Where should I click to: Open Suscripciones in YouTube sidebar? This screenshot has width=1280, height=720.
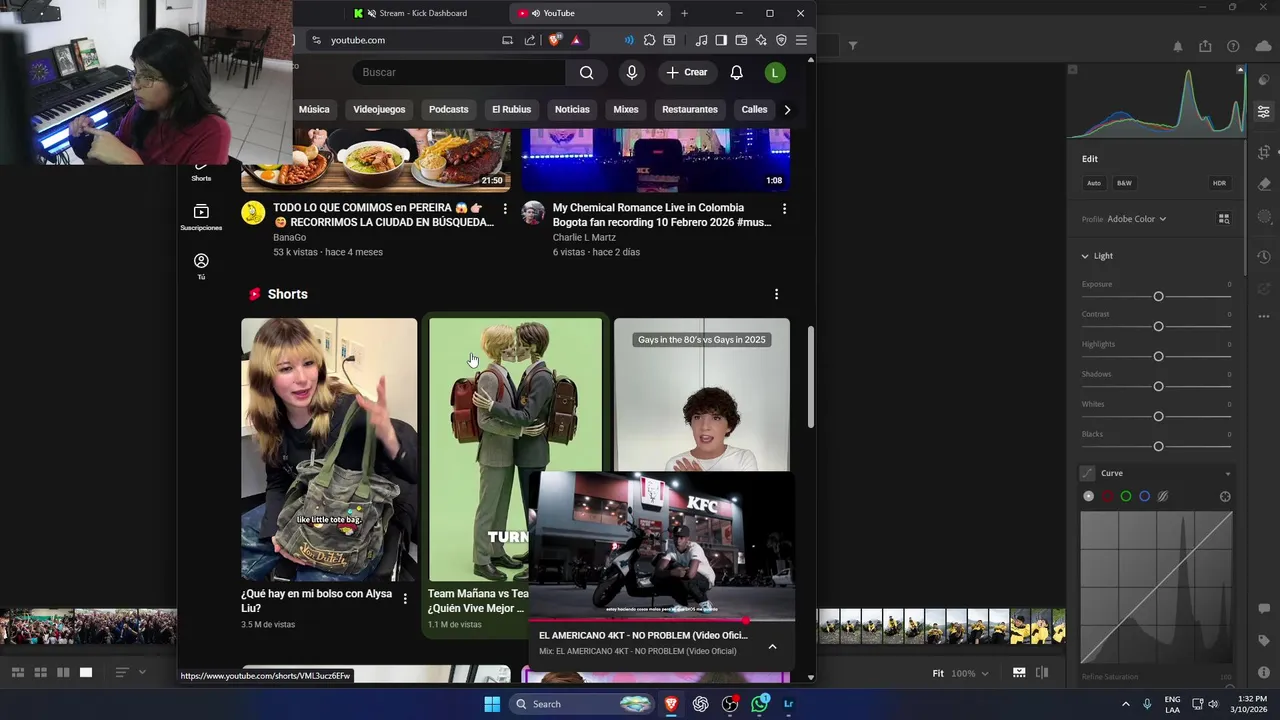click(x=201, y=217)
